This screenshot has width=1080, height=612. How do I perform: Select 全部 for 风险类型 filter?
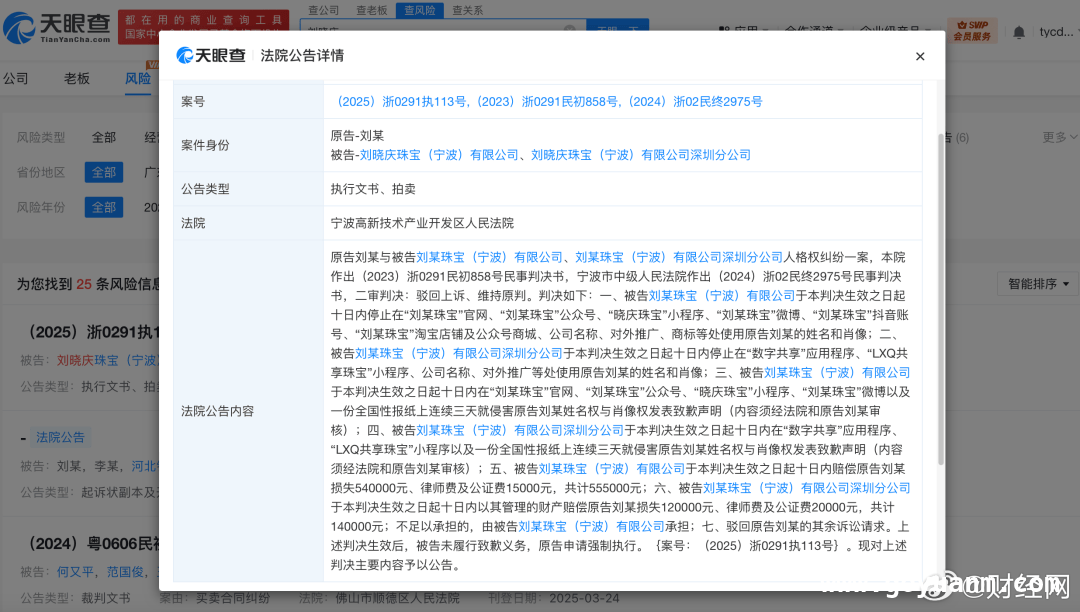[104, 138]
